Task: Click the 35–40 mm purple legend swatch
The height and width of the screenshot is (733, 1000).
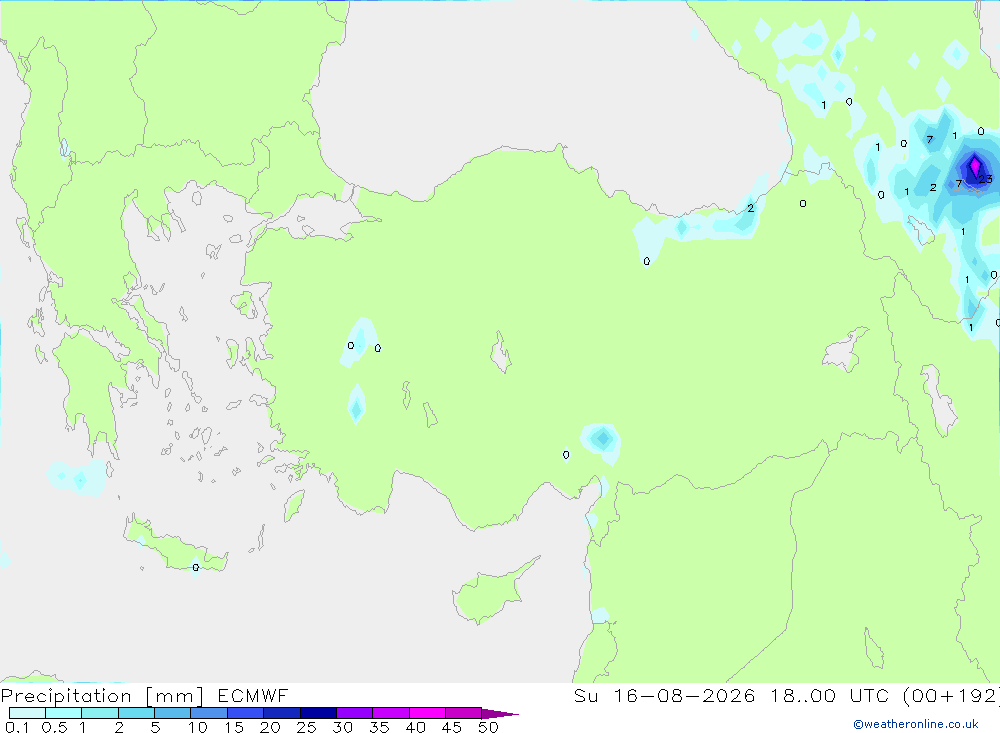Action: point(391,713)
